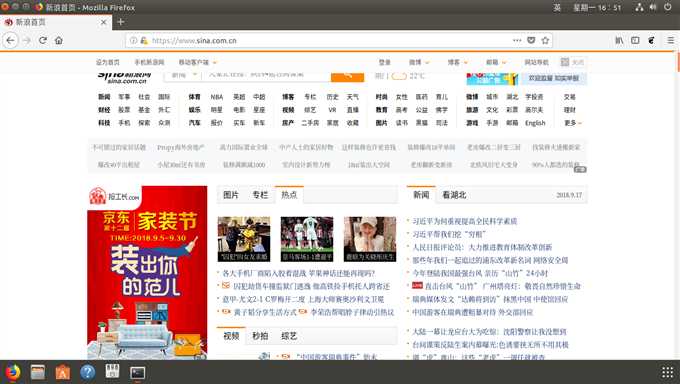Click the weather cloud icon near temperature
The image size is (680, 384).
[399, 76]
